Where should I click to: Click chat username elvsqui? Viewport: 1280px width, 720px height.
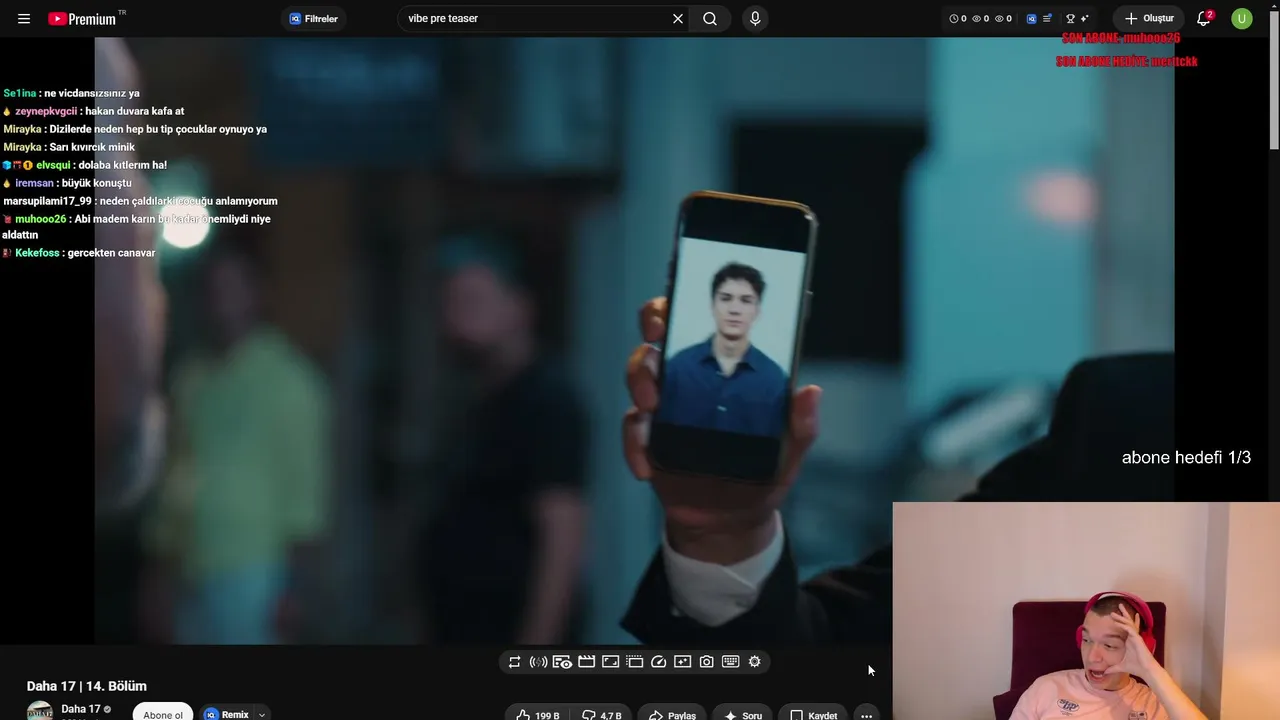[53, 165]
